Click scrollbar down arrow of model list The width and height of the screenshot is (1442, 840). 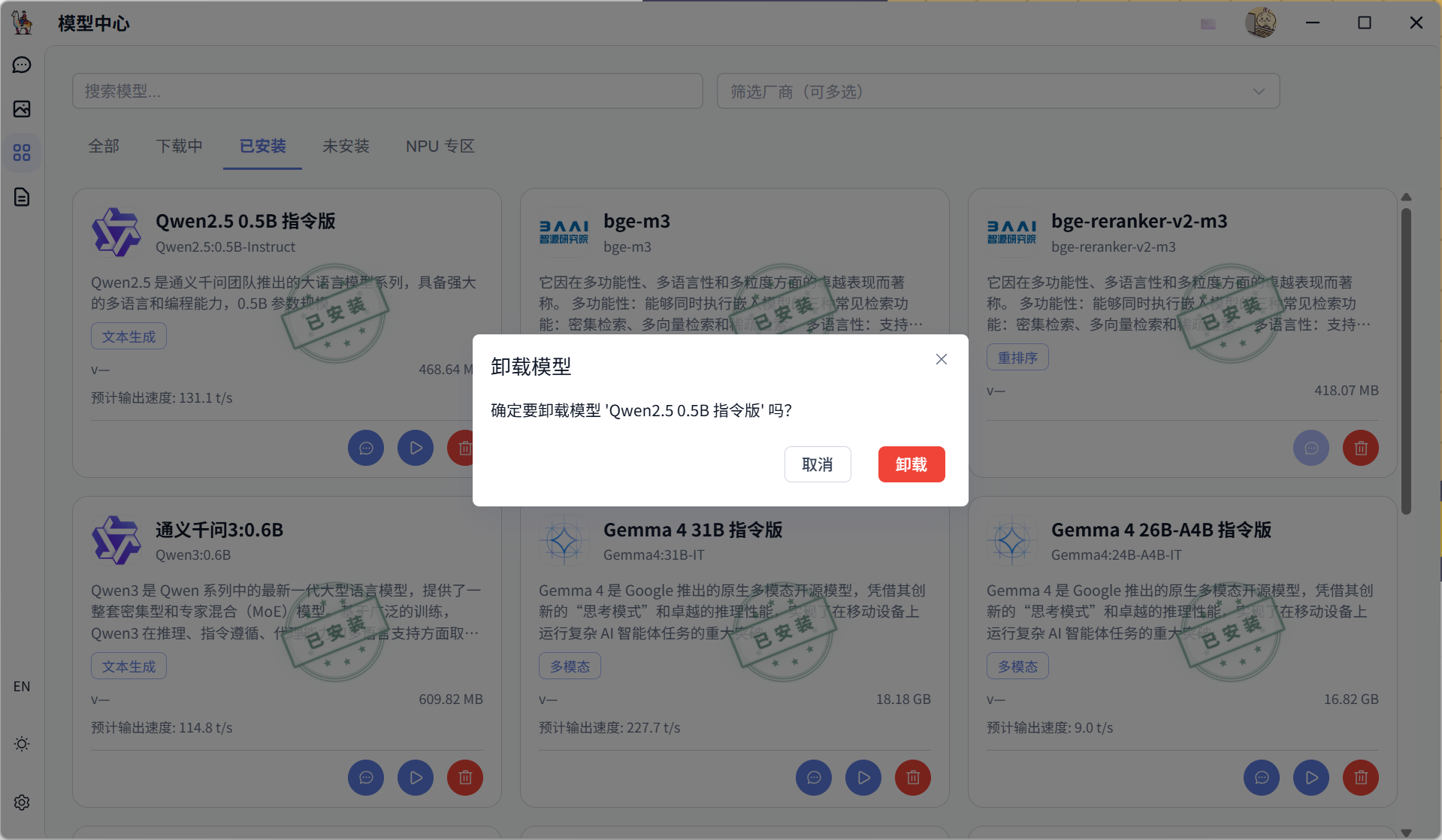(1406, 832)
